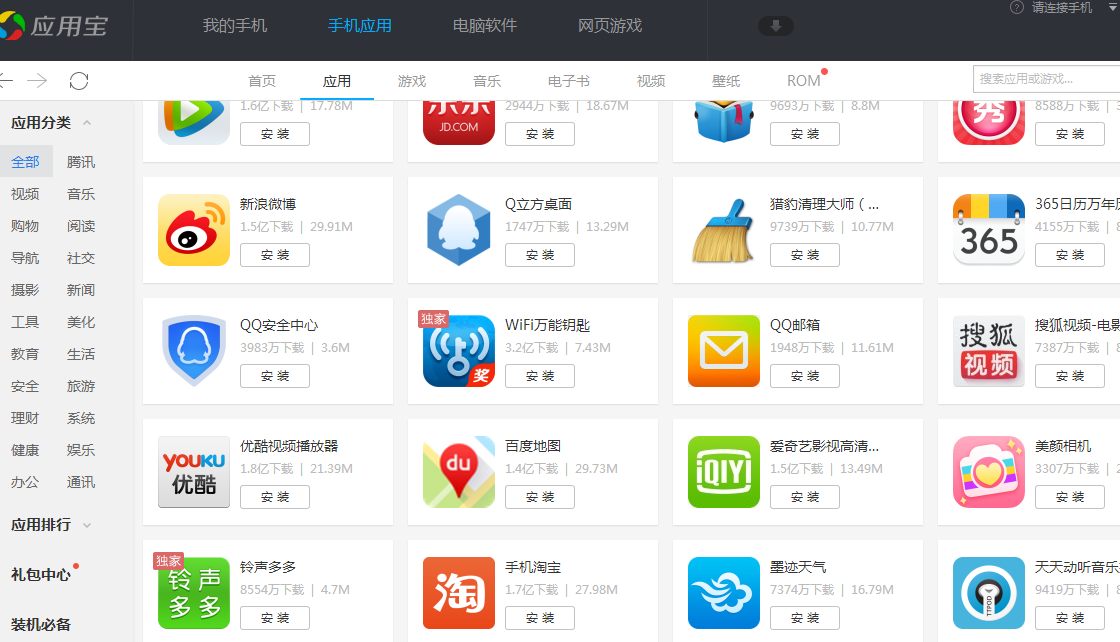1120x642 pixels.
Task: Collapse the 应用分类 section
Action: pos(87,123)
